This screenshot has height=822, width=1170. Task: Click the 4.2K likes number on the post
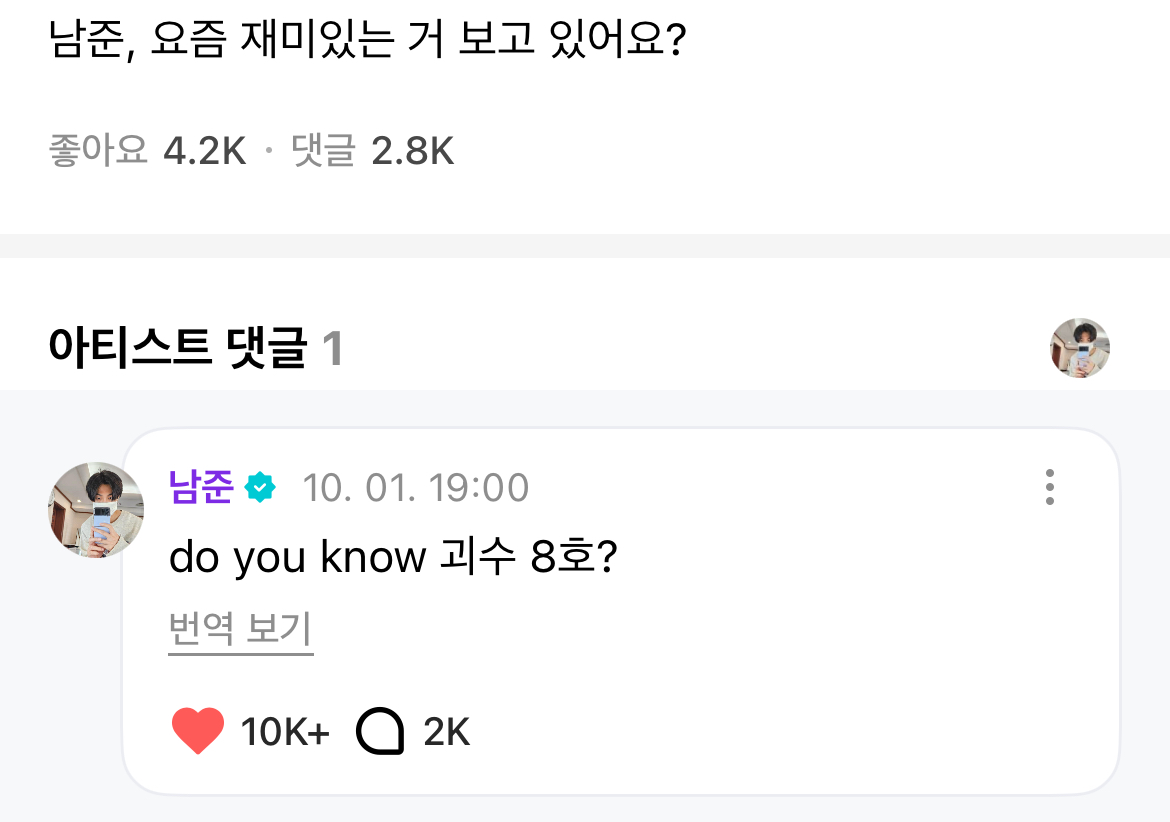(204, 151)
